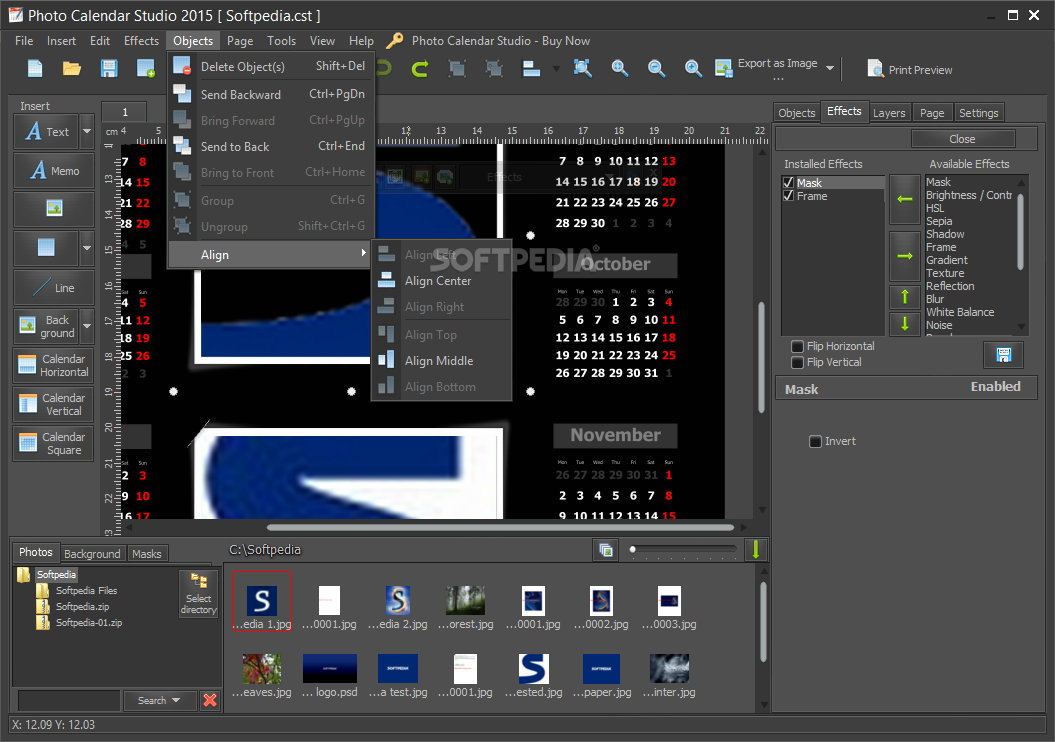Select the Softpedia Files folder
This screenshot has width=1055, height=742.
coord(86,591)
